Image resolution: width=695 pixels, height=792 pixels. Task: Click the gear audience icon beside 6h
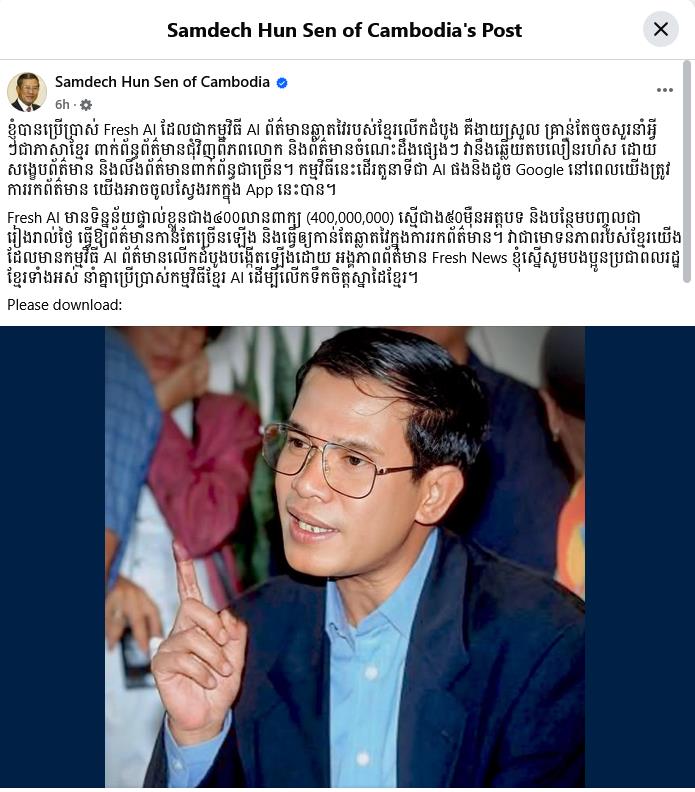[x=86, y=105]
